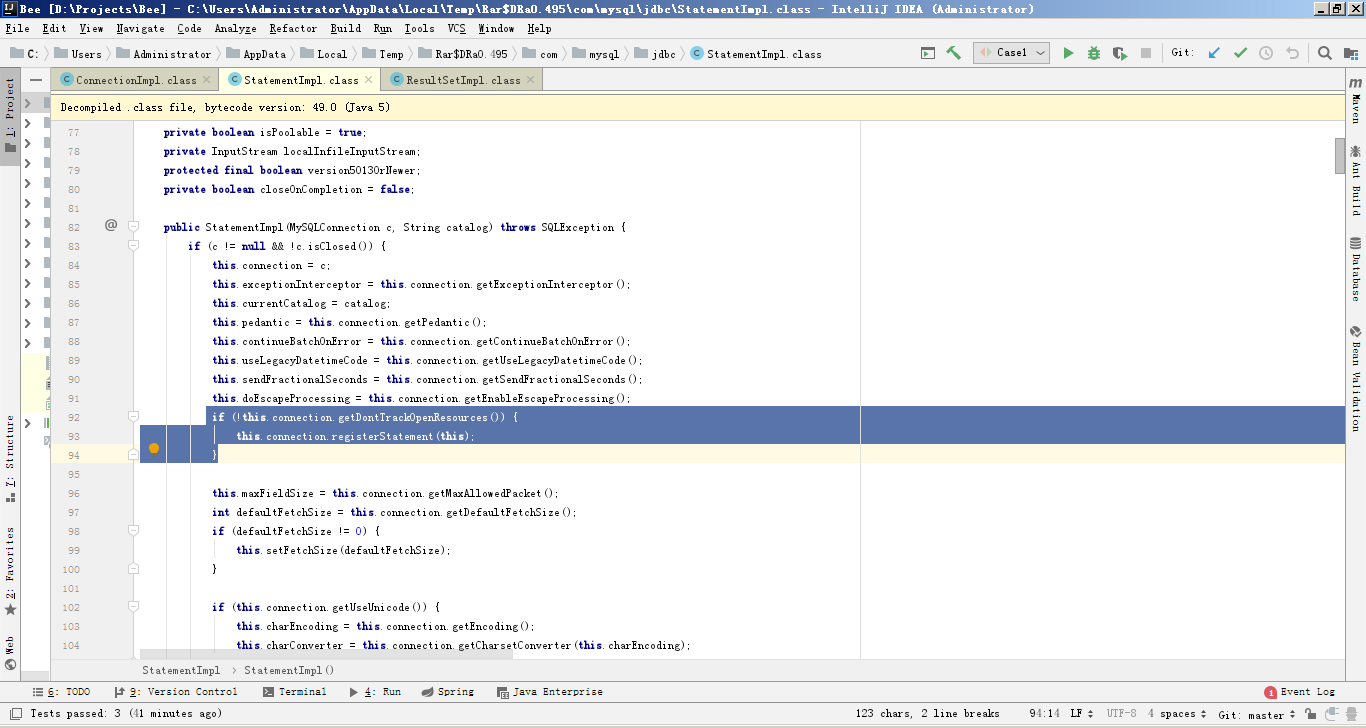This screenshot has width=1366, height=728.
Task: Open the Refactor menu
Action: [x=293, y=29]
